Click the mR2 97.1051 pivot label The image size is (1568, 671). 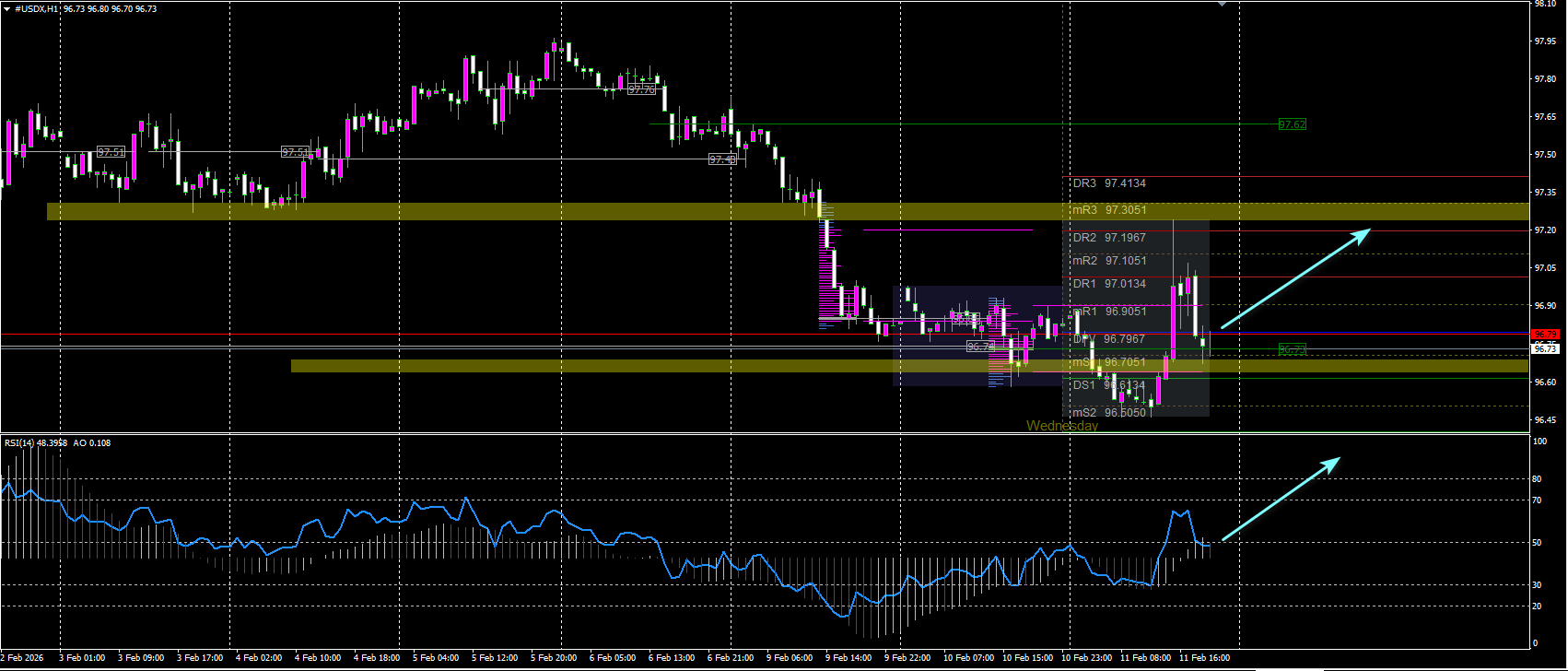click(1109, 261)
